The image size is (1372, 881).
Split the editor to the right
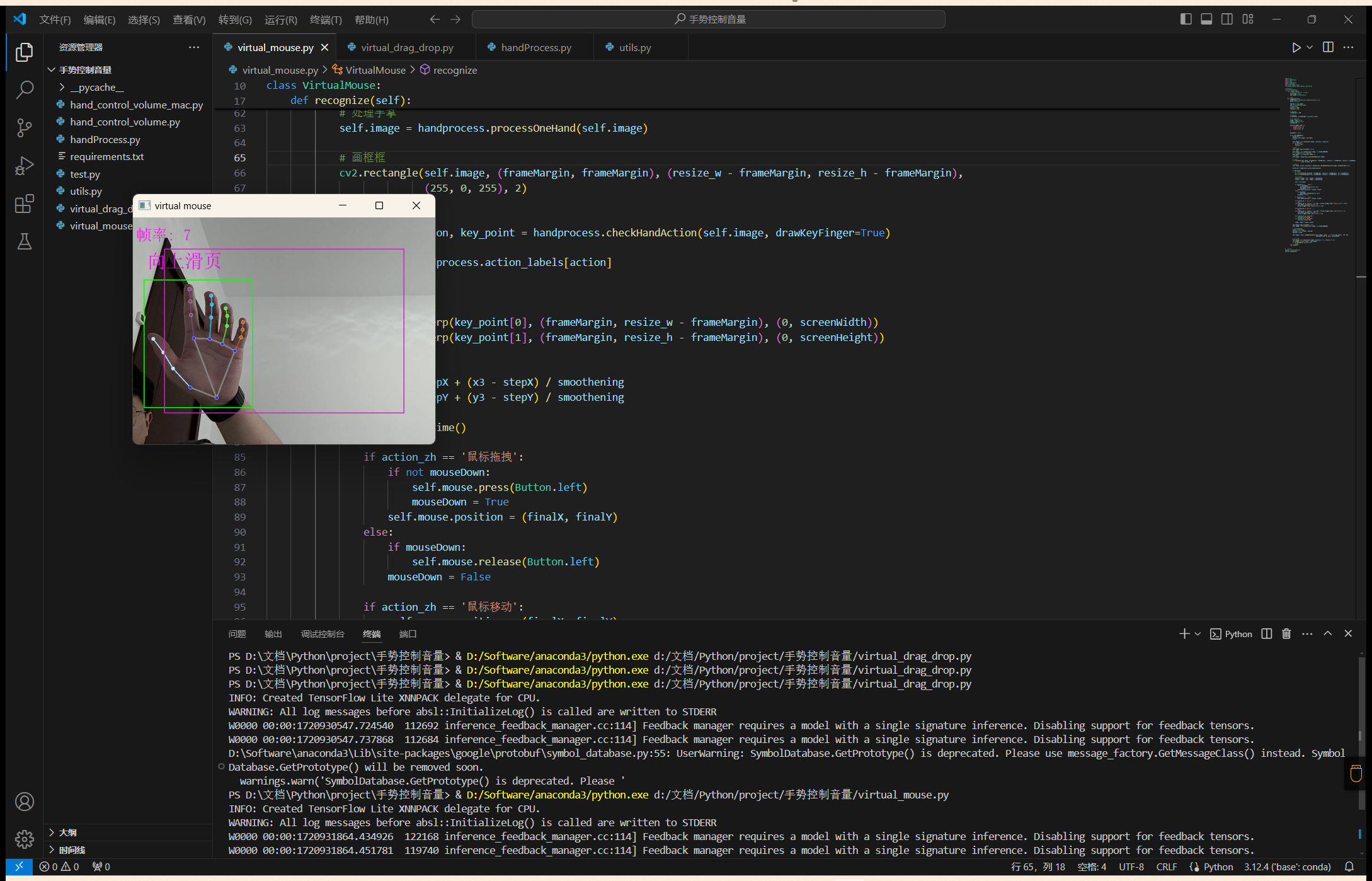click(x=1328, y=47)
